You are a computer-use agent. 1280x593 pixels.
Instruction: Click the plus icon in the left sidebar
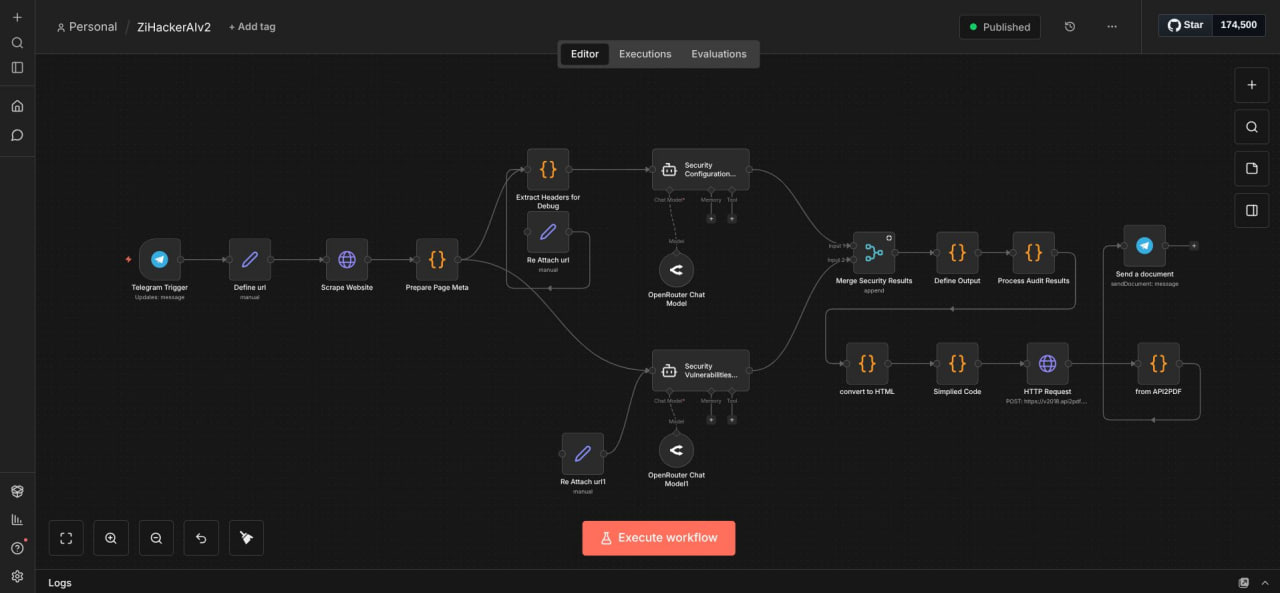[17, 18]
